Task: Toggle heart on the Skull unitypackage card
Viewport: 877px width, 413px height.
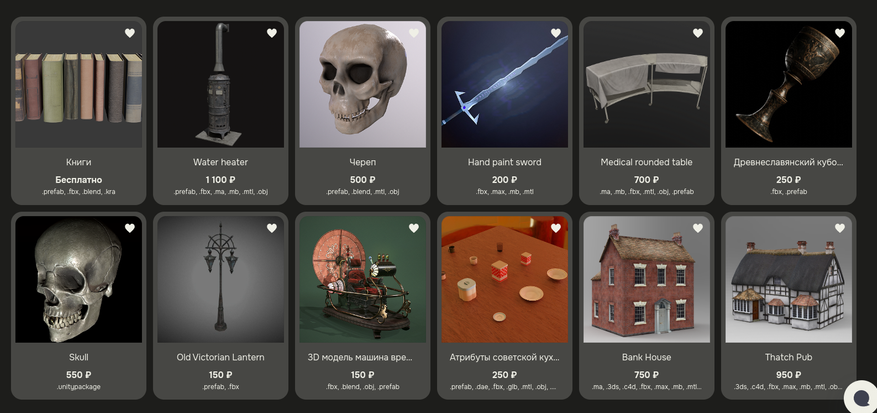Action: (x=130, y=228)
